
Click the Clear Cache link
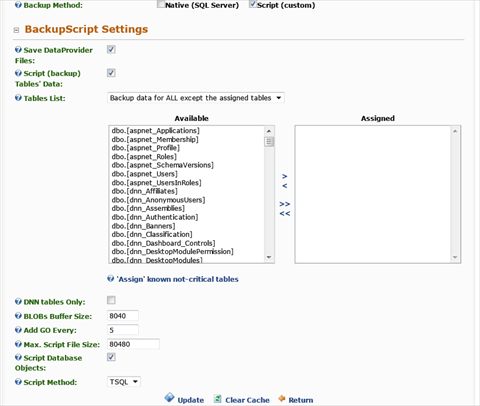(x=247, y=400)
